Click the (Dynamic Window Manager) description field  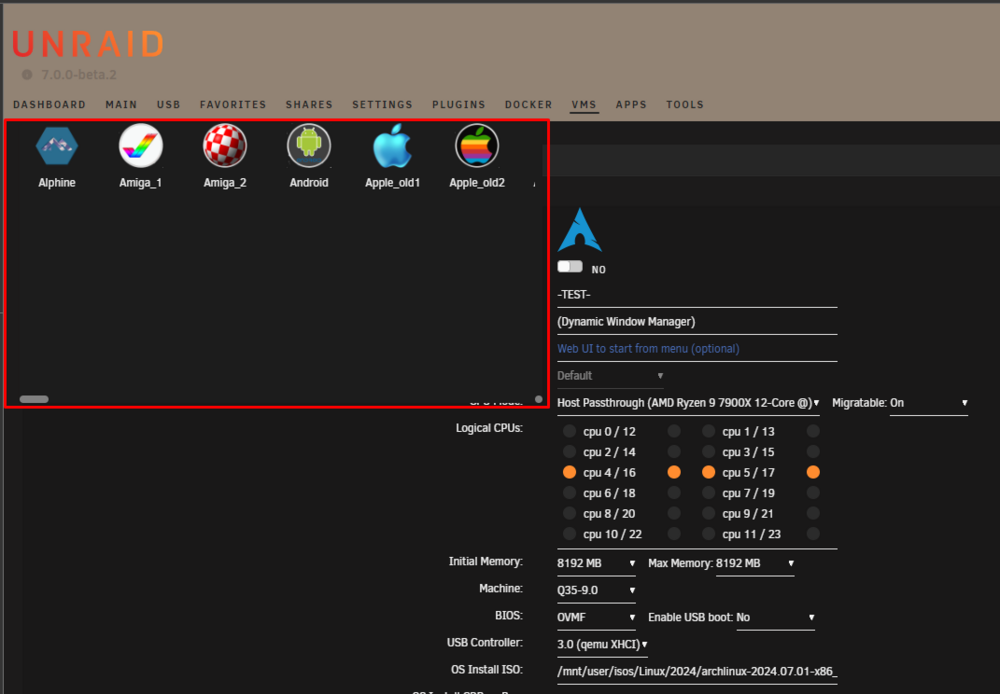coord(697,322)
